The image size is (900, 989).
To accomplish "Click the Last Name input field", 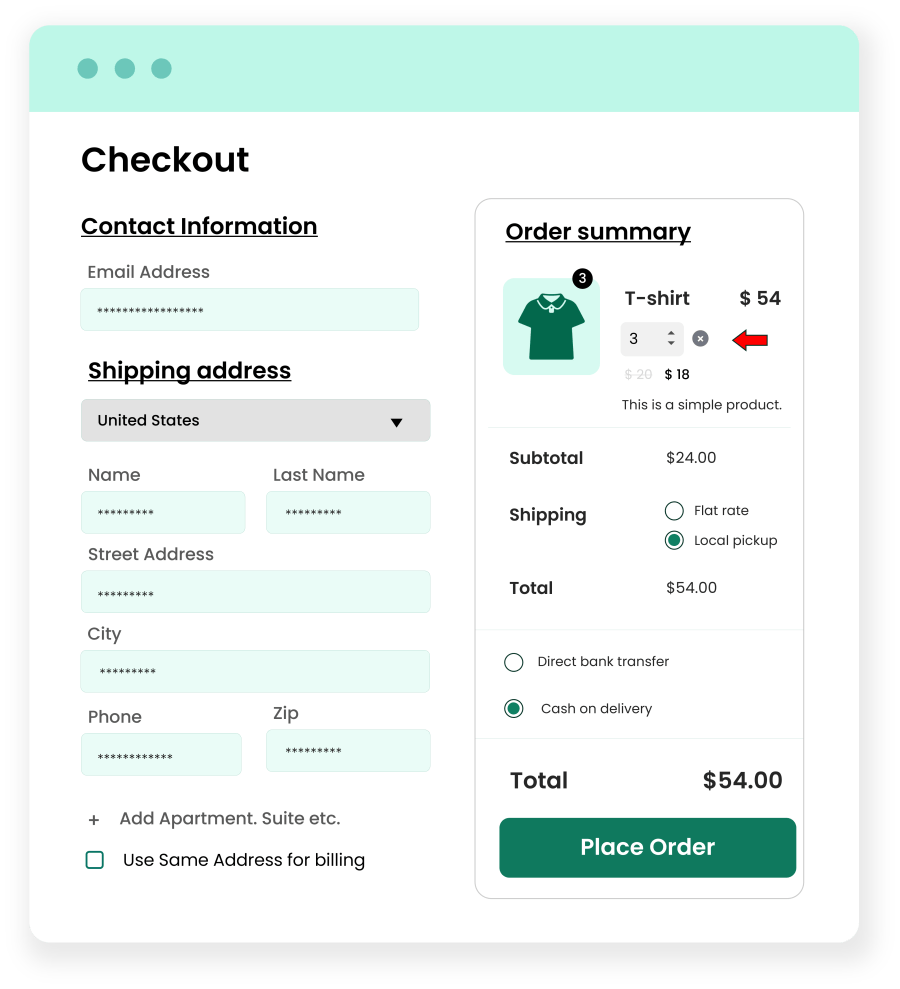I will click(x=348, y=512).
